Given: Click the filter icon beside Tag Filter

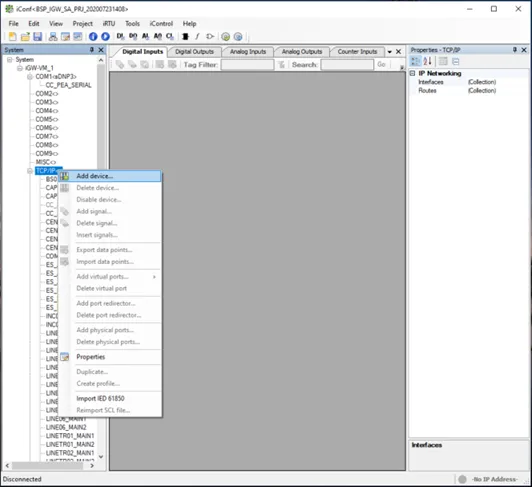Looking at the screenshot, I should pyautogui.click(x=281, y=64).
